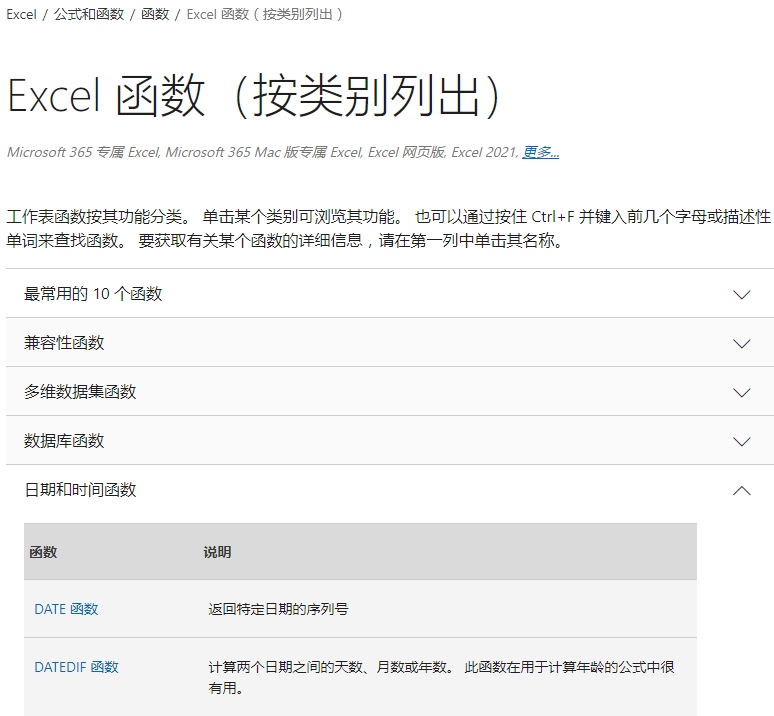
Task: Click the chevron beside 最常用的 10 个函数
Action: 741,294
